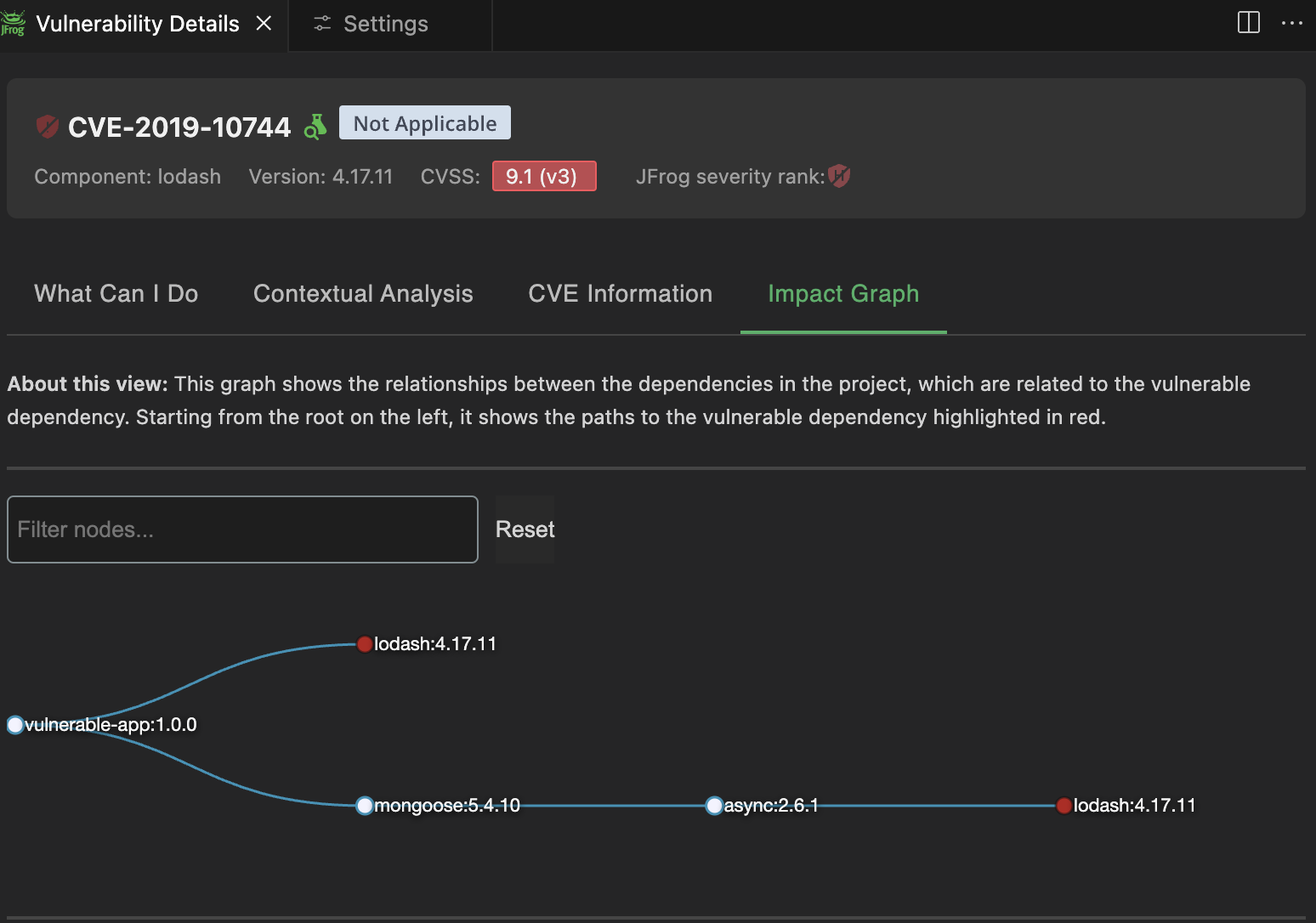Select the Impact Graph tab
Viewport: 1316px width, 923px height.
pos(842,293)
